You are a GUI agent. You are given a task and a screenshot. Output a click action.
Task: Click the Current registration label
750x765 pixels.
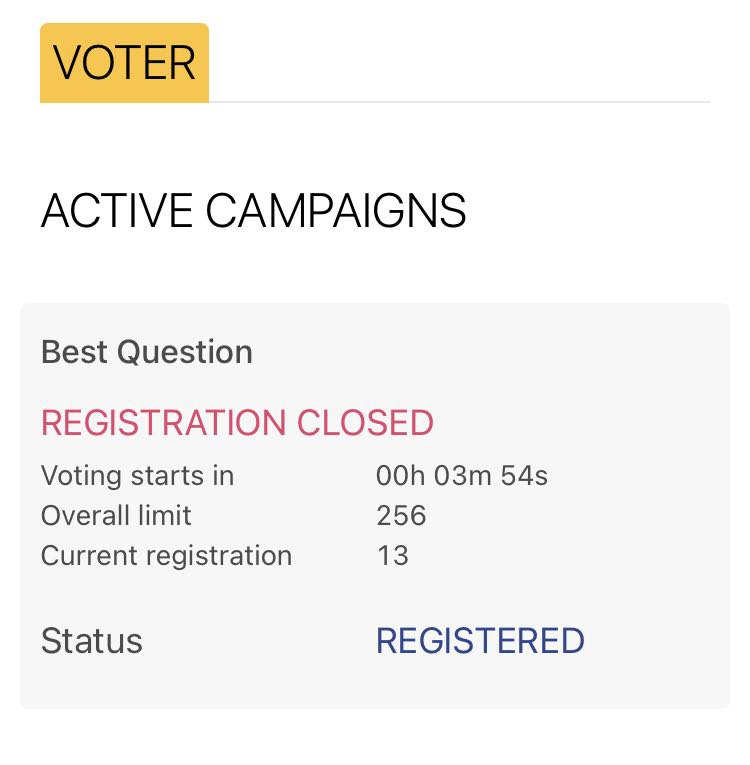pyautogui.click(x=166, y=555)
